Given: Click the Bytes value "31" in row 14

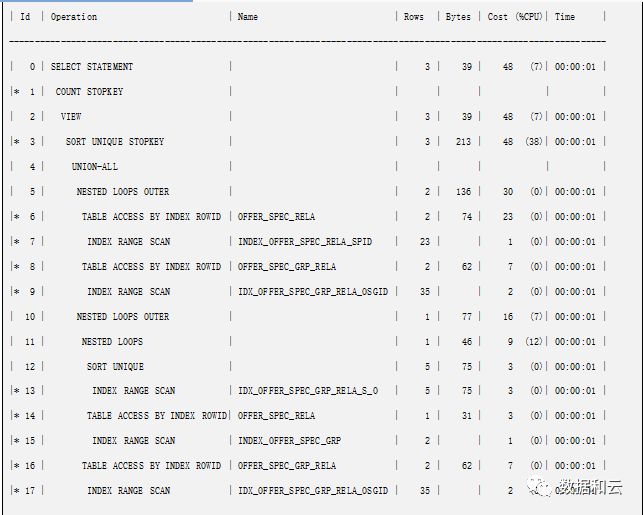Looking at the screenshot, I should coord(467,416).
